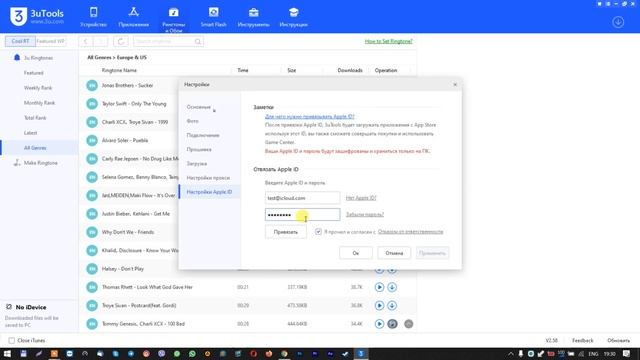Open the Smart Flash section
This screenshot has width=640, height=360.
tap(213, 17)
